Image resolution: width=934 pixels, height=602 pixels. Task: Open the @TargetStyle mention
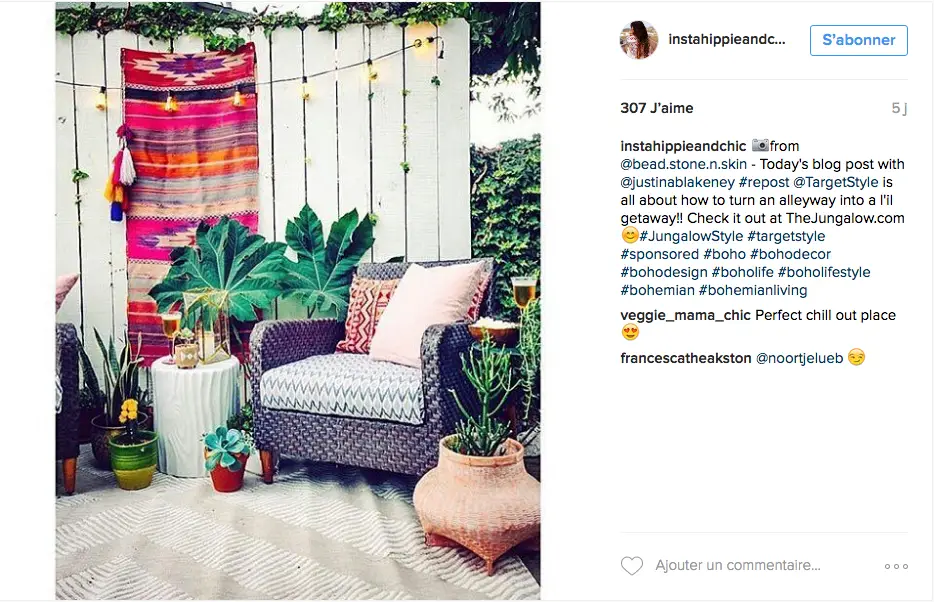836,182
